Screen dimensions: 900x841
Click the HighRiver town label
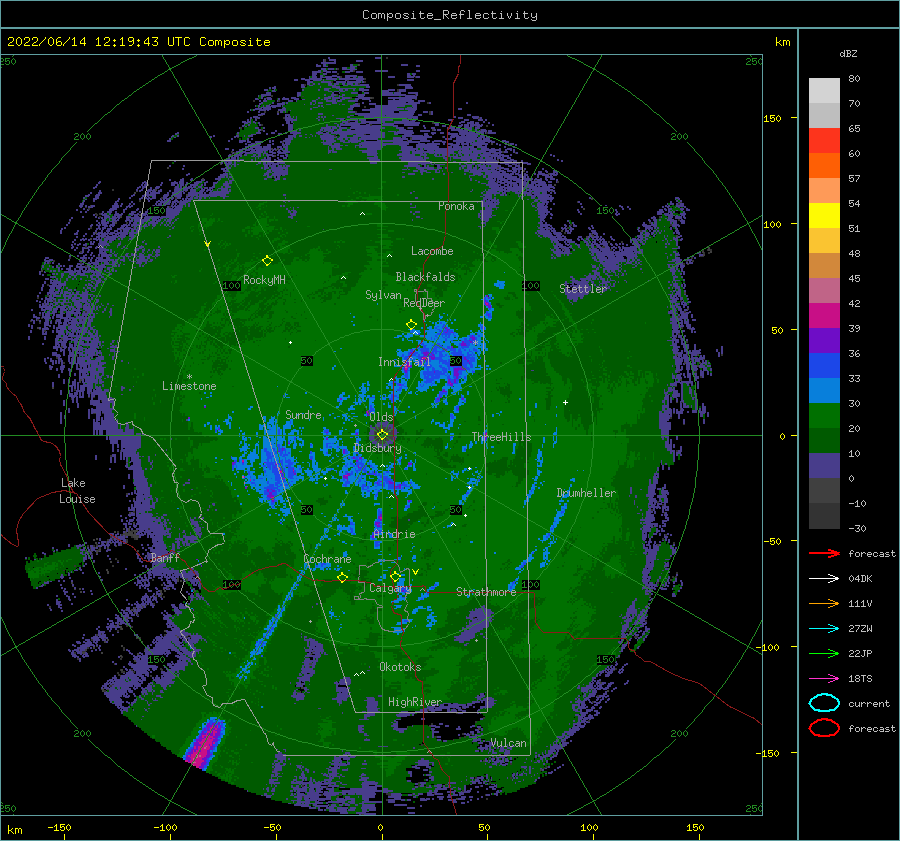415,702
